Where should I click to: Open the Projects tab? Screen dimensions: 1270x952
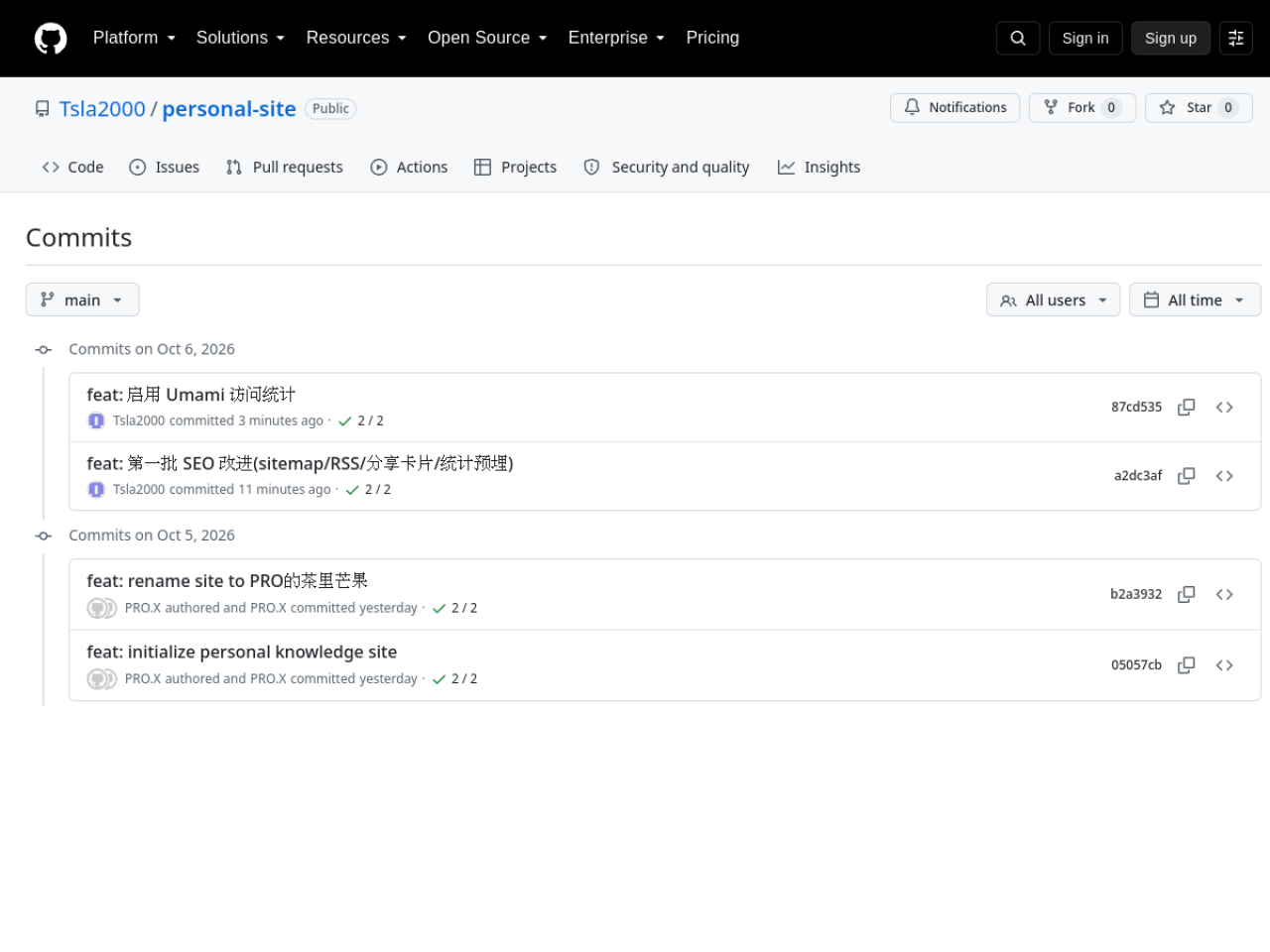pyautogui.click(x=516, y=168)
